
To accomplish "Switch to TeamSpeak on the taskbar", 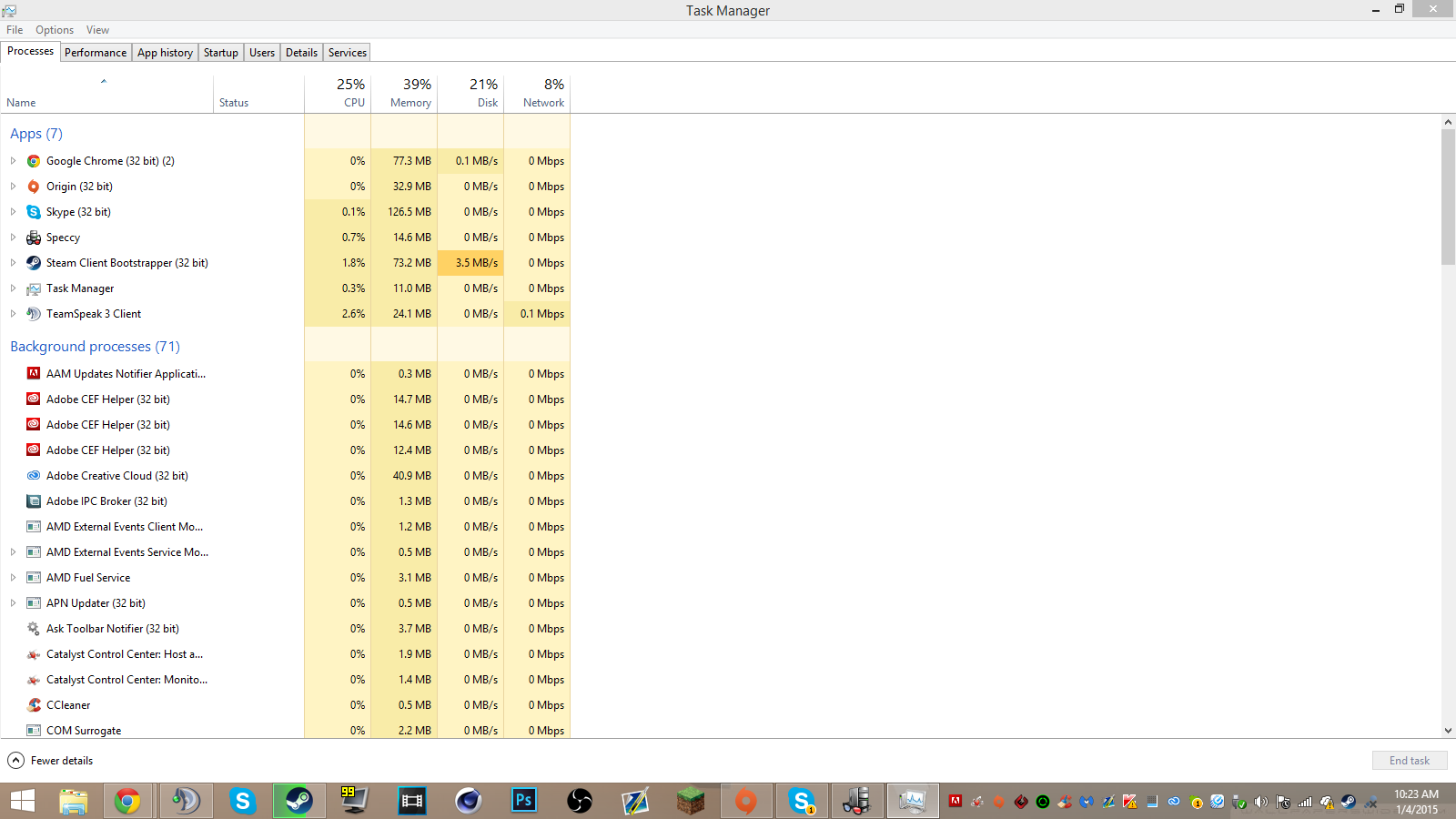I will (186, 801).
